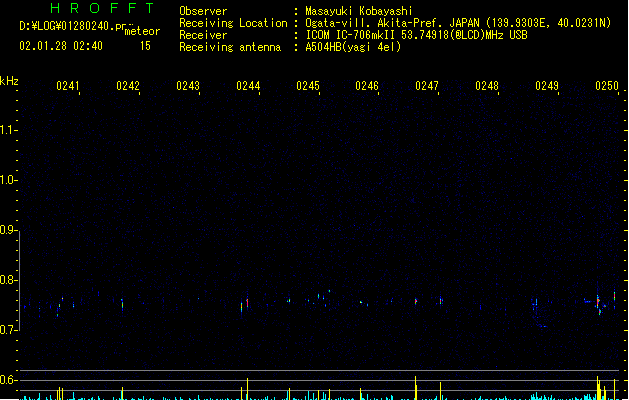629x400 pixels.
Task: Click the 0246 time marker
Action: [367, 86]
